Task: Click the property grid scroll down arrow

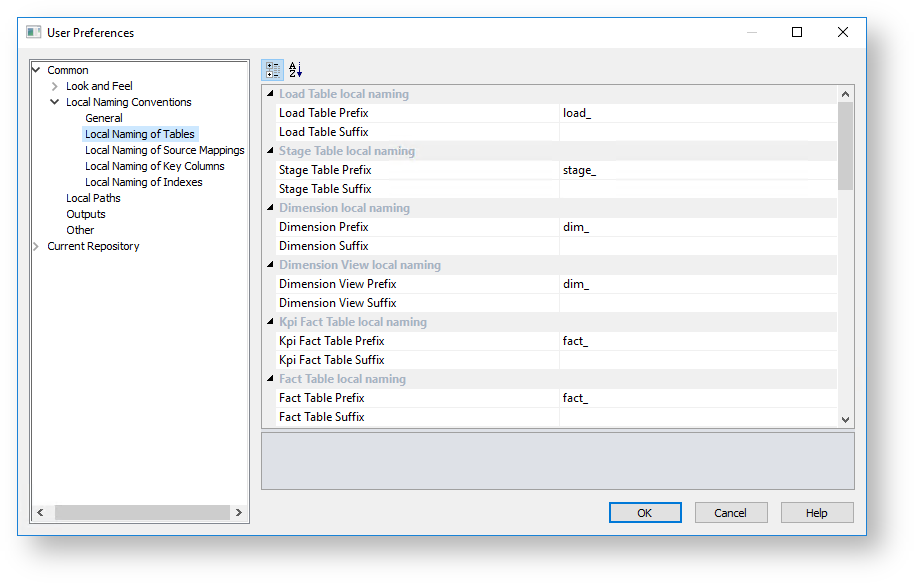Action: click(x=846, y=419)
